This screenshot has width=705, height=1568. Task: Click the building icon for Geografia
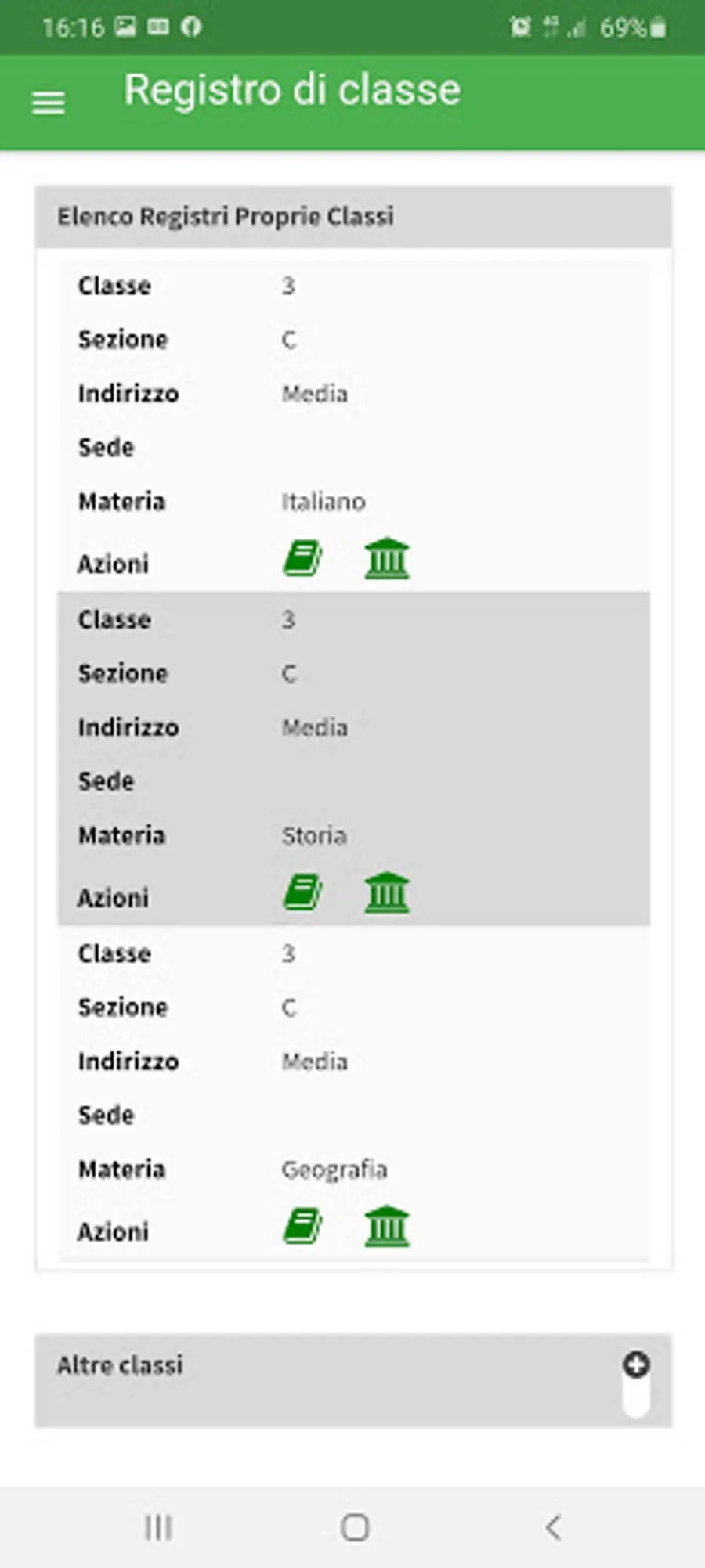pyautogui.click(x=387, y=1227)
